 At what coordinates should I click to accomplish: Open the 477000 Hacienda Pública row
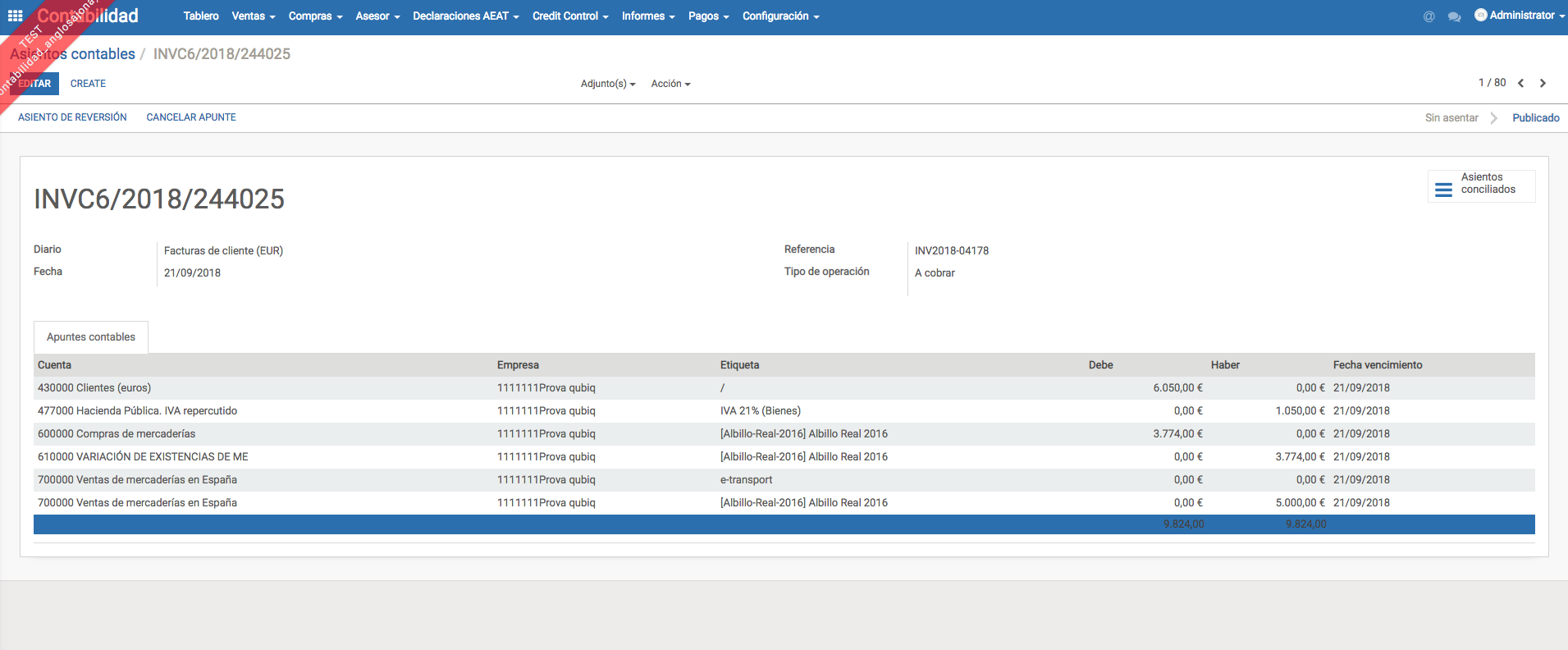click(137, 411)
